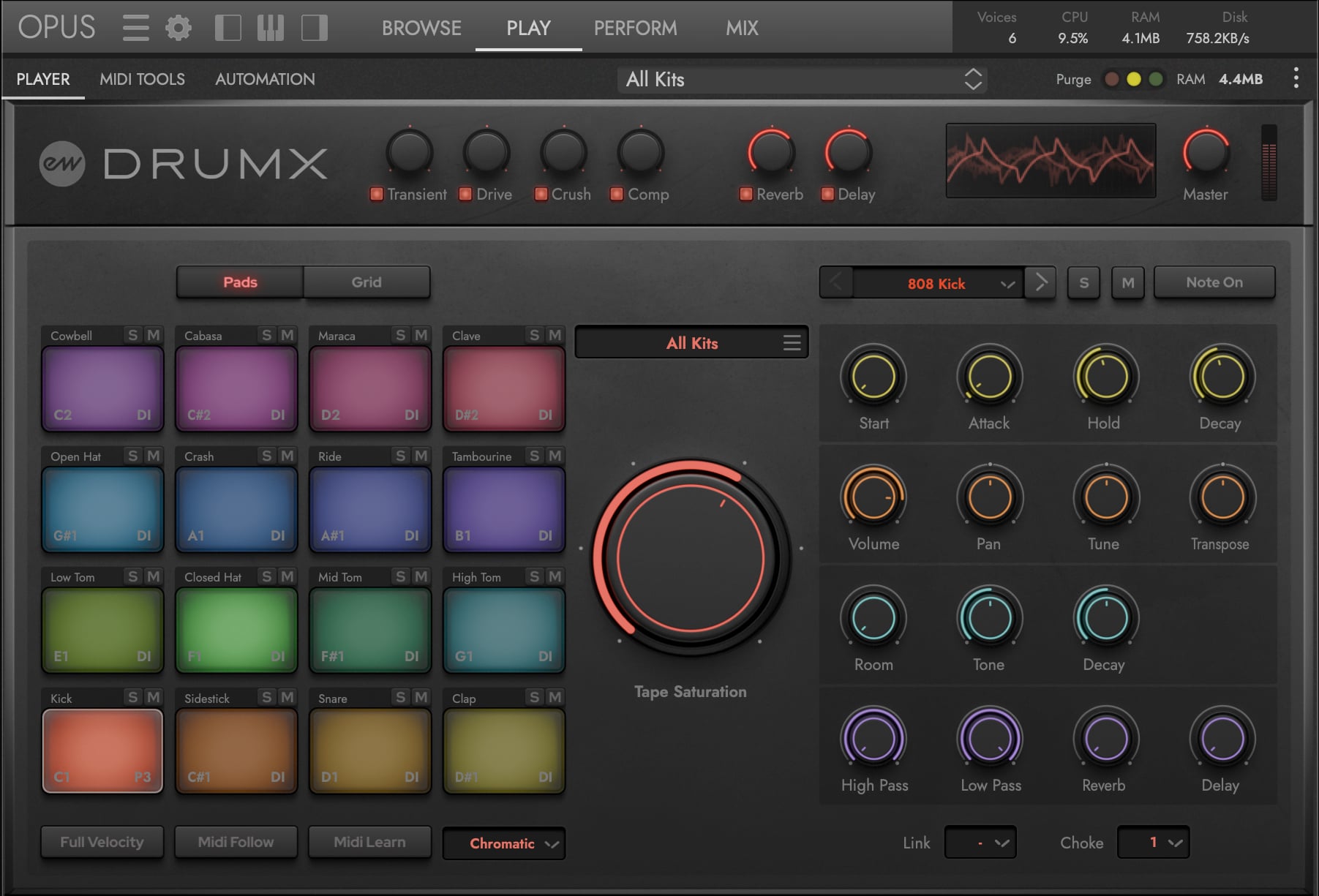Open the Choke group dropdown
This screenshot has height=896, width=1319.
click(1153, 843)
